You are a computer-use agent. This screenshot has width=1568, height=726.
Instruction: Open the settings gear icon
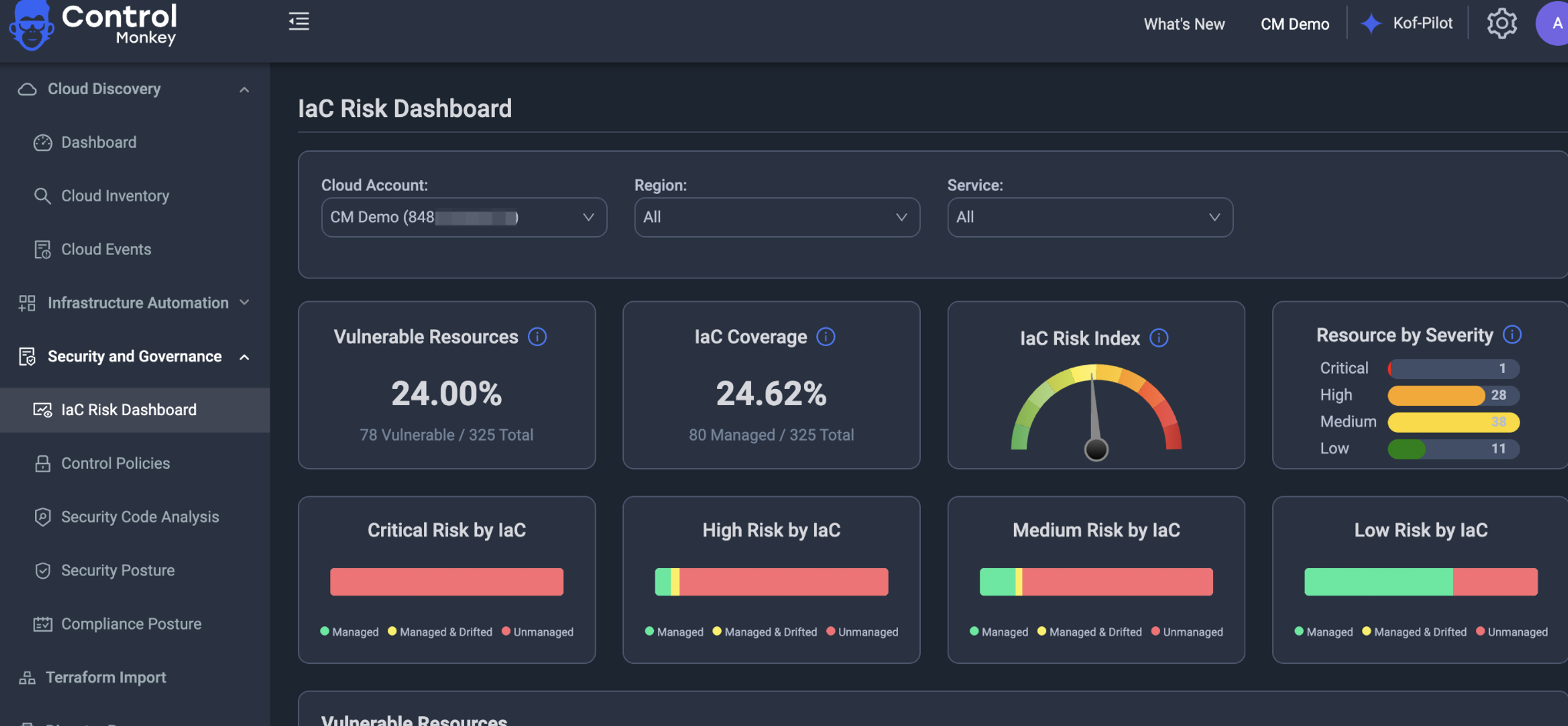[1501, 24]
